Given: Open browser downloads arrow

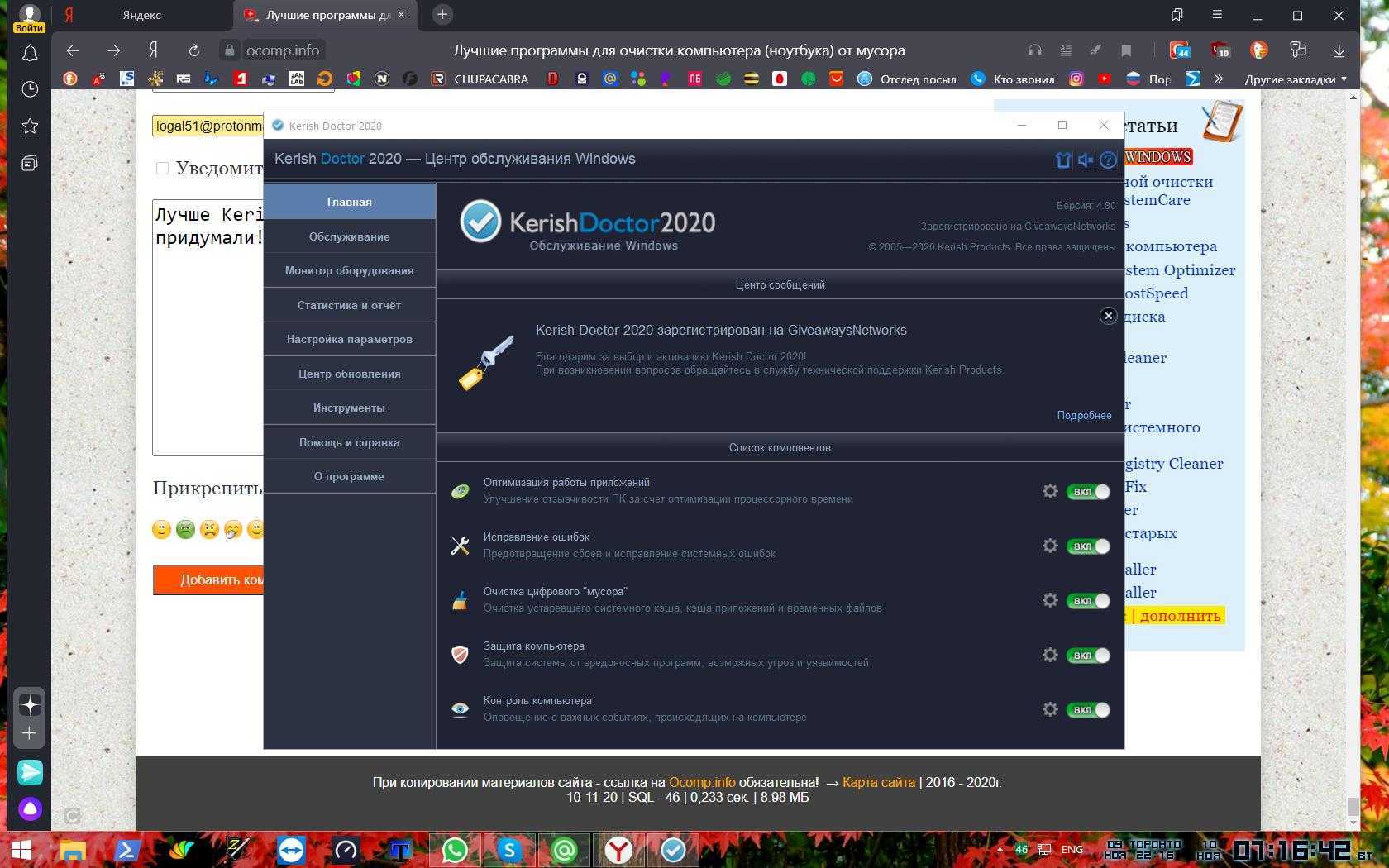Looking at the screenshot, I should pos(1339,50).
